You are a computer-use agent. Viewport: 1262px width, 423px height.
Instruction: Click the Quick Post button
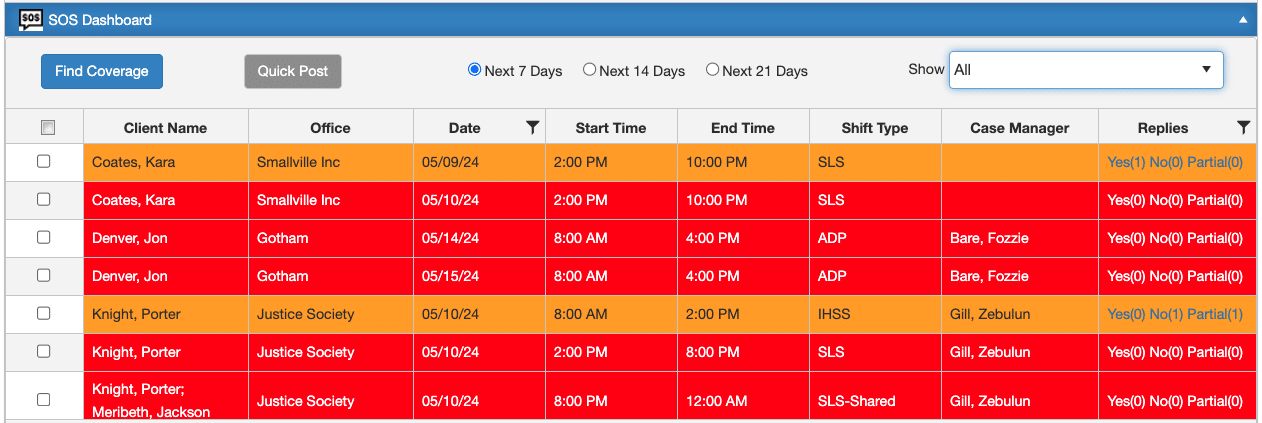(293, 71)
